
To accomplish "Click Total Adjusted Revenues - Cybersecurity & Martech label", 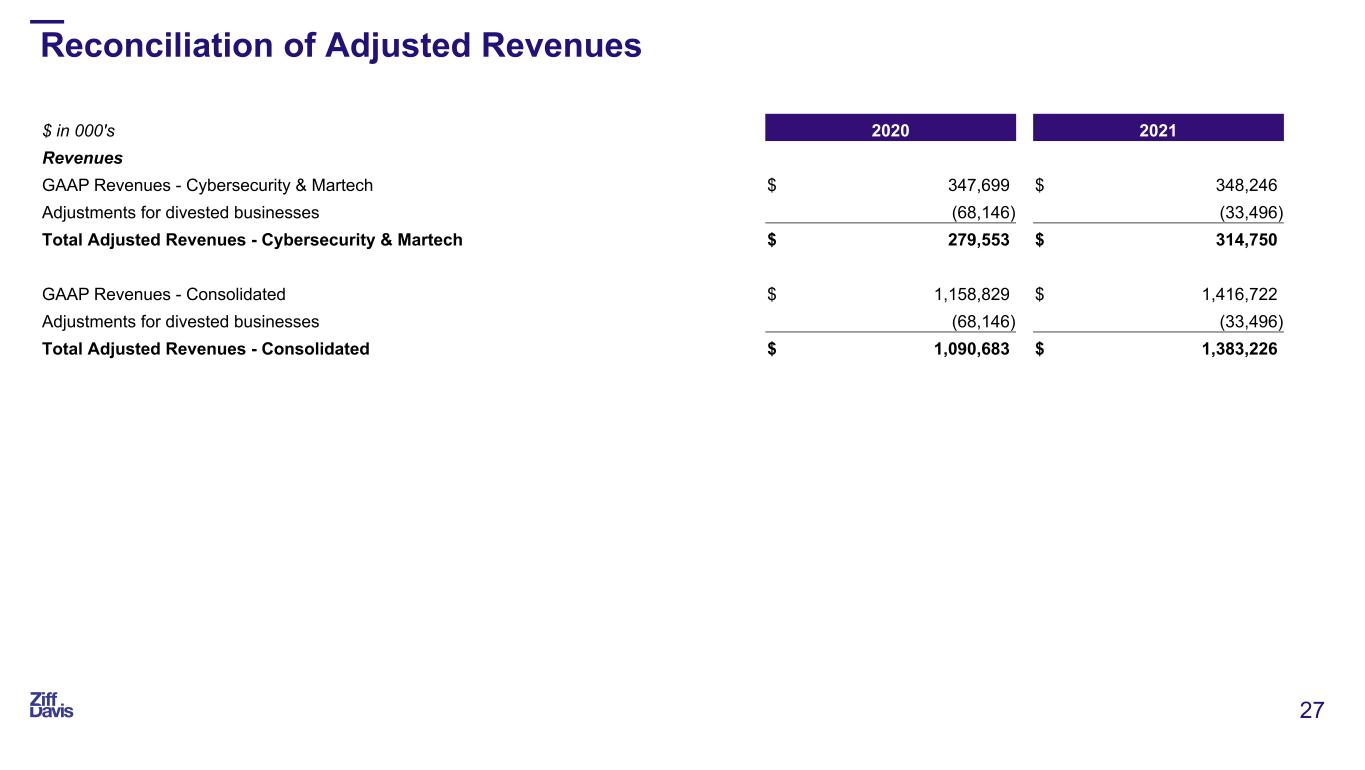I will point(252,240).
